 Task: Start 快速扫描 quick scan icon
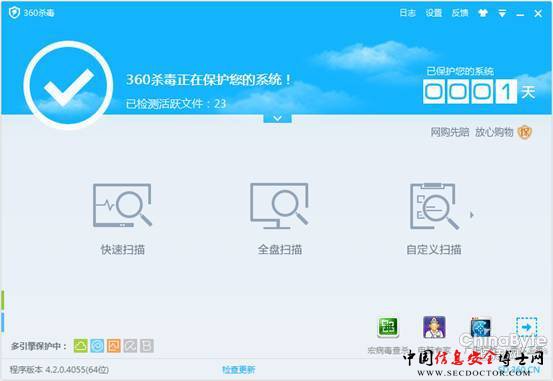(x=122, y=205)
